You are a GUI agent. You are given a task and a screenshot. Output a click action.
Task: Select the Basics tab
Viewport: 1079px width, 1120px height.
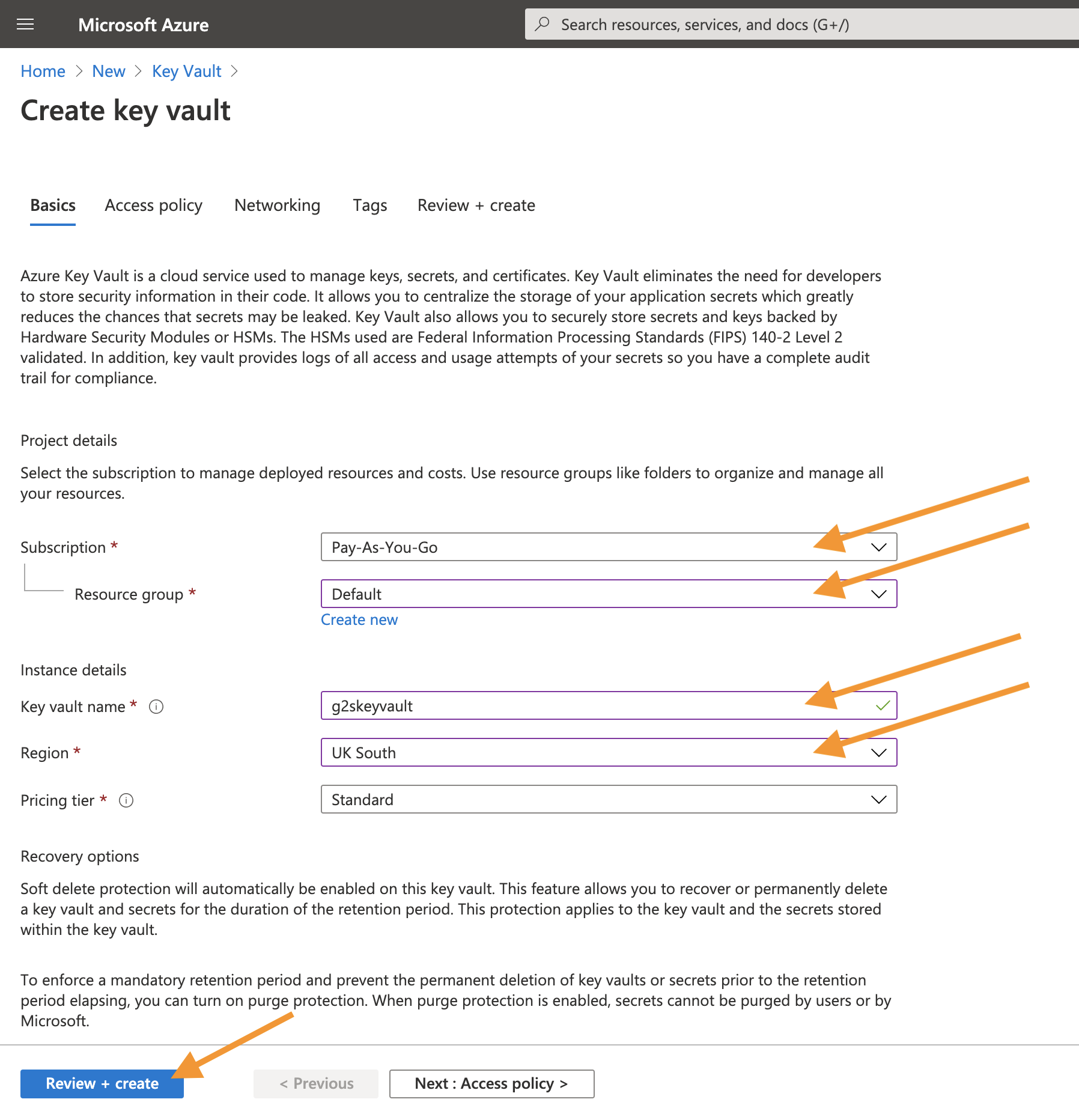(53, 205)
